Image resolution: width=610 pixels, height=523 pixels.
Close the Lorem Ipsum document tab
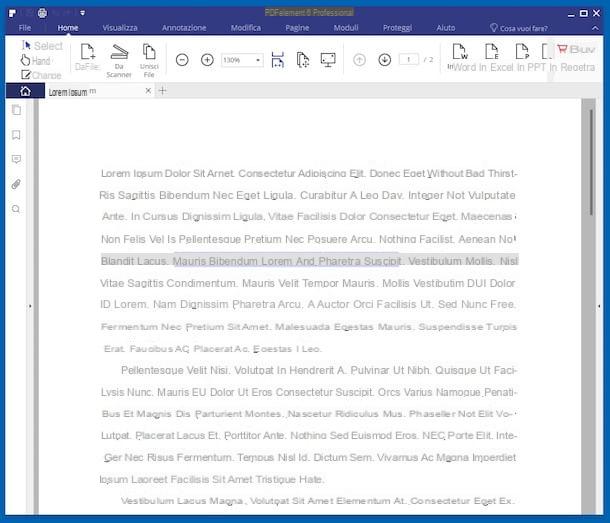(x=148, y=91)
